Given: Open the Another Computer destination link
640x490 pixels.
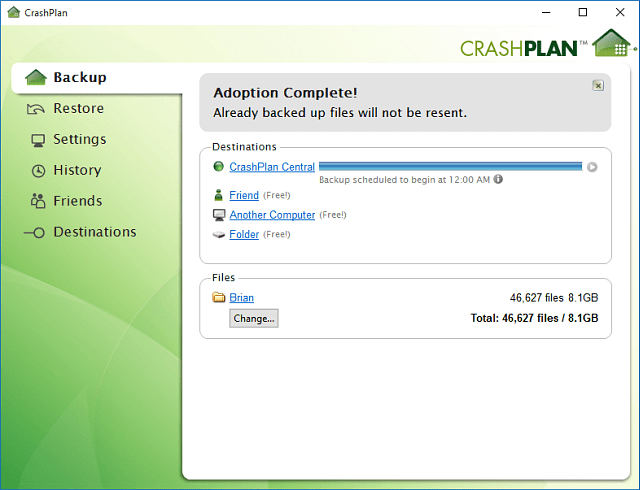Looking at the screenshot, I should click(272, 215).
